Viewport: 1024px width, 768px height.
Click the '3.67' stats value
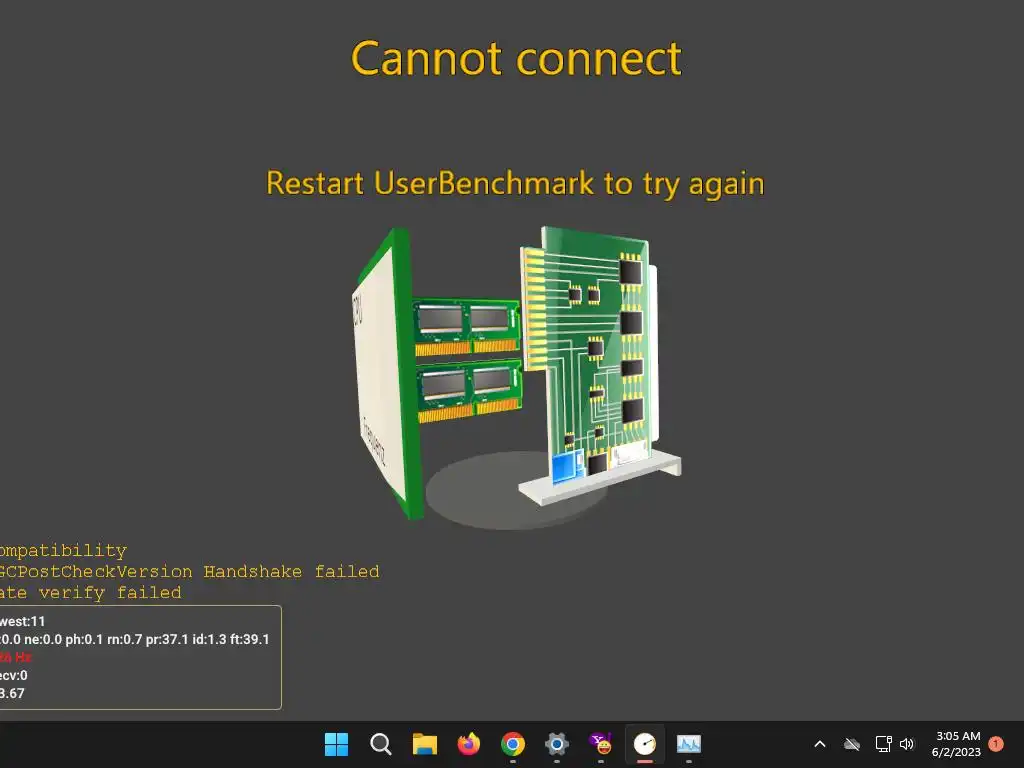(12, 694)
